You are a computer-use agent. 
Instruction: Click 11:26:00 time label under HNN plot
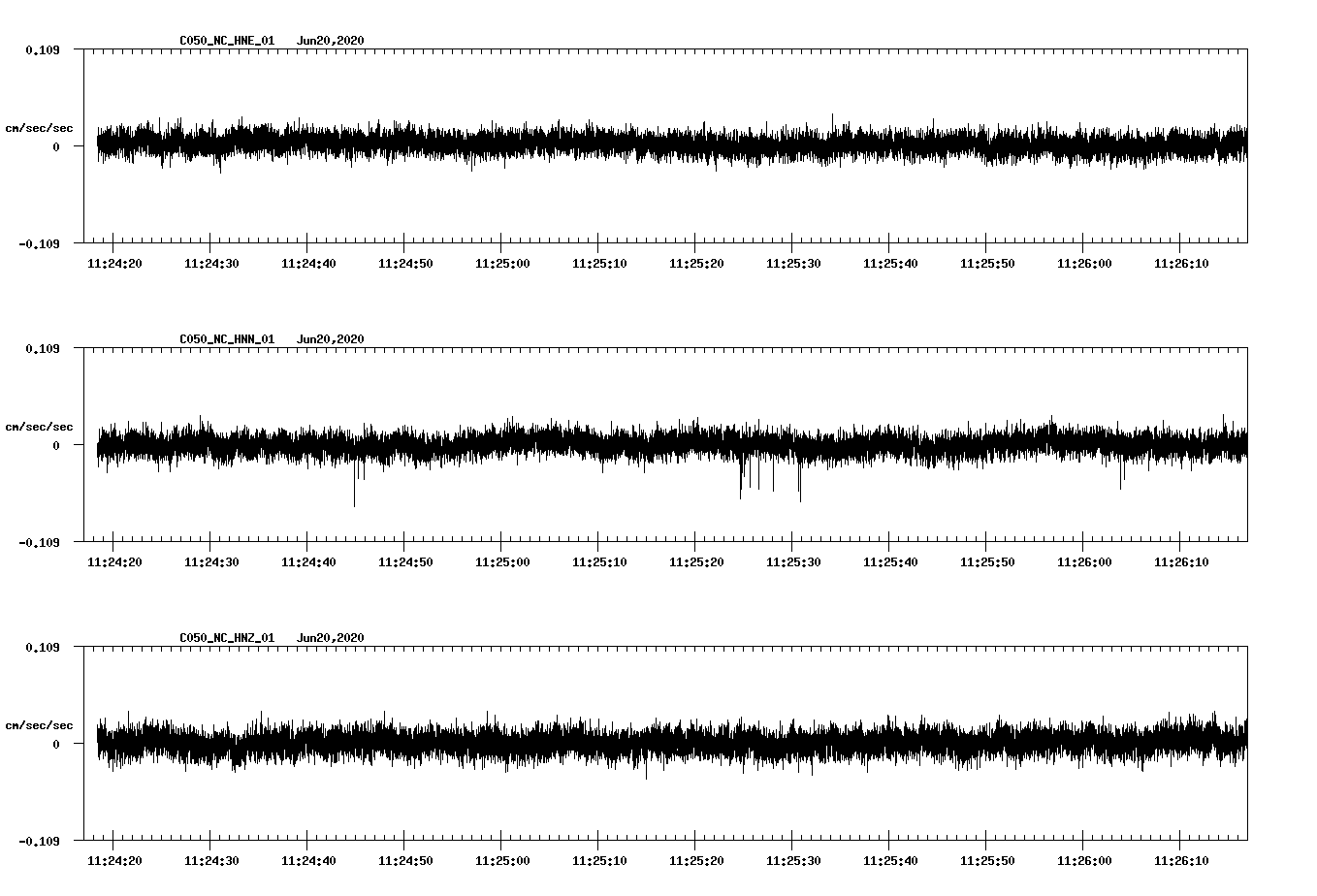(1084, 562)
